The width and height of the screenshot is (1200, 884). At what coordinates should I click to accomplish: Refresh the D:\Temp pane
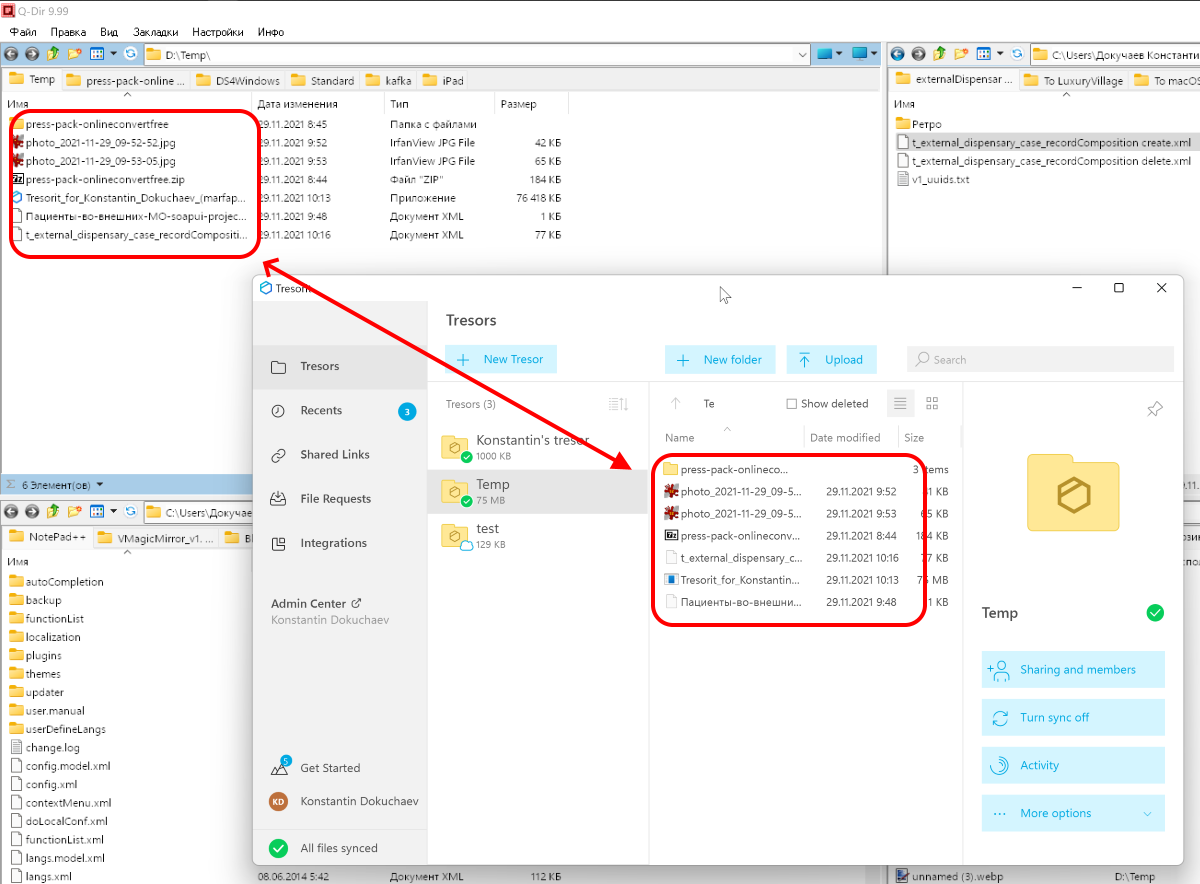(131, 54)
